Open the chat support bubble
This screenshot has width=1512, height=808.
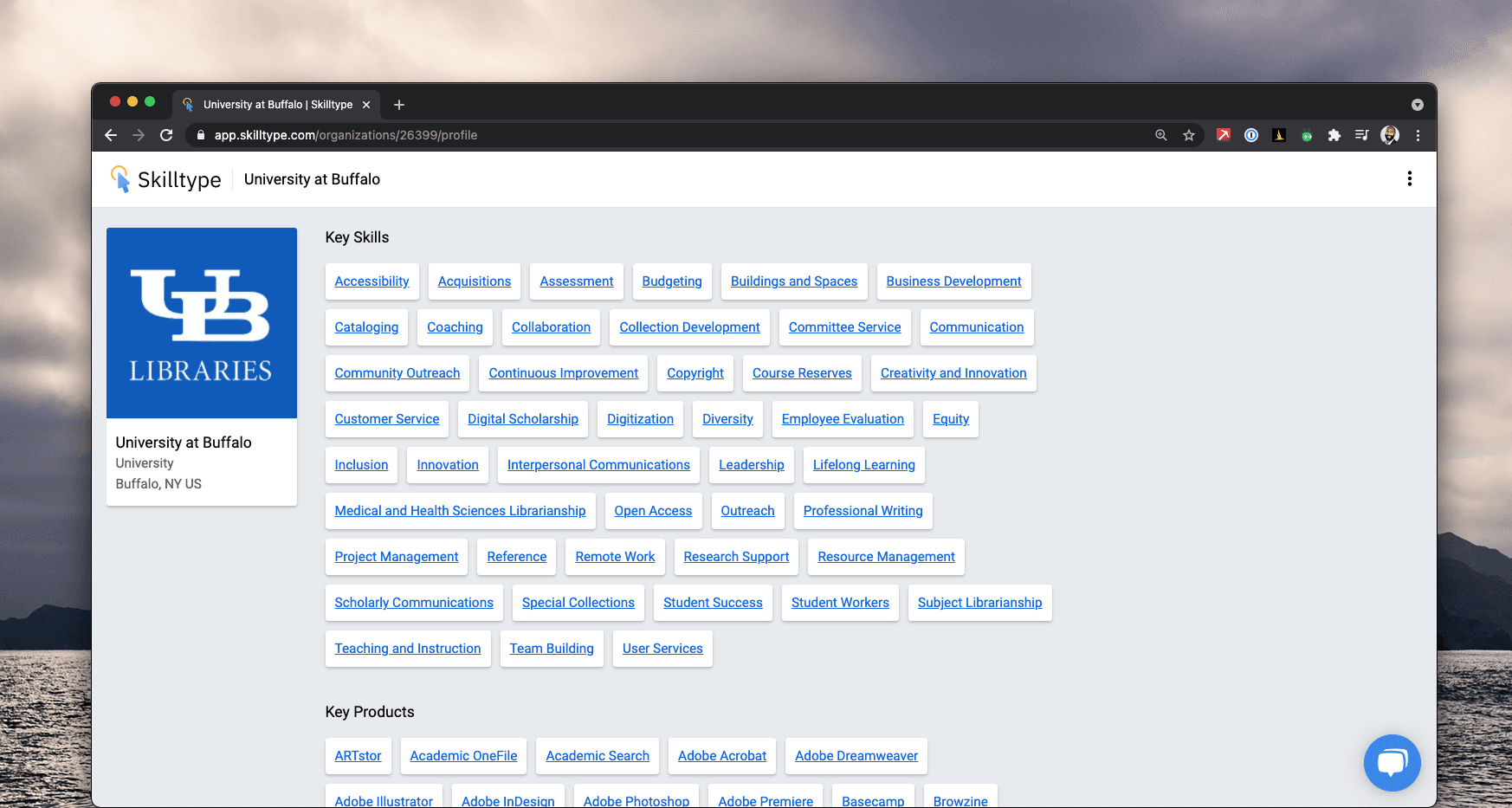(1392, 762)
